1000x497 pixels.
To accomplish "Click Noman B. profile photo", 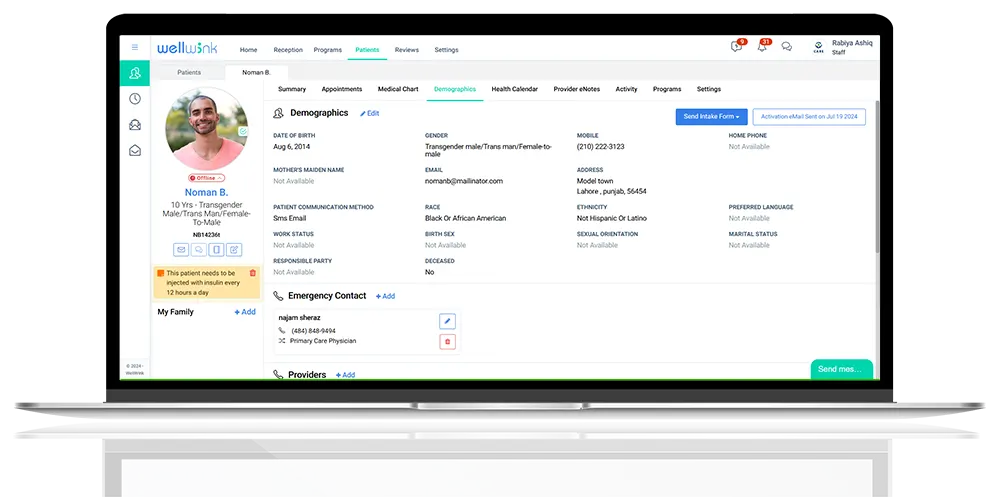I will [207, 129].
